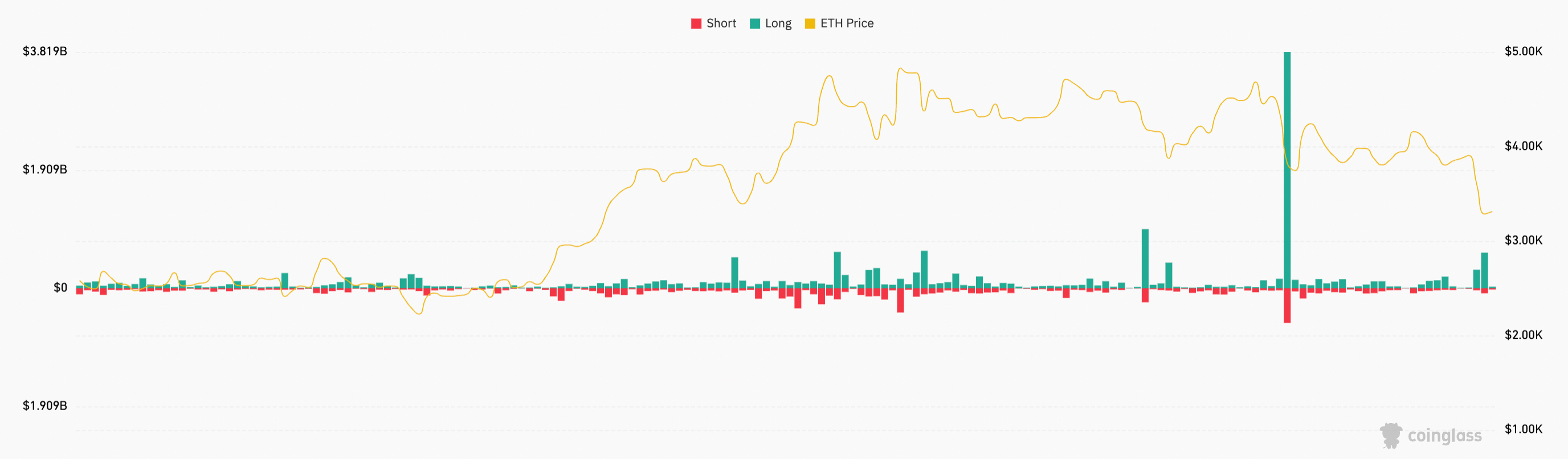
Task: Click the green Long legend square
Action: pos(755,24)
